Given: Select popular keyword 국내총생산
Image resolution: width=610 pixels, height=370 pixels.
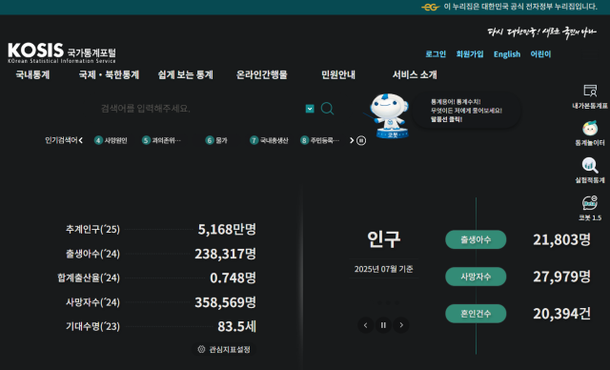Looking at the screenshot, I should (269, 140).
